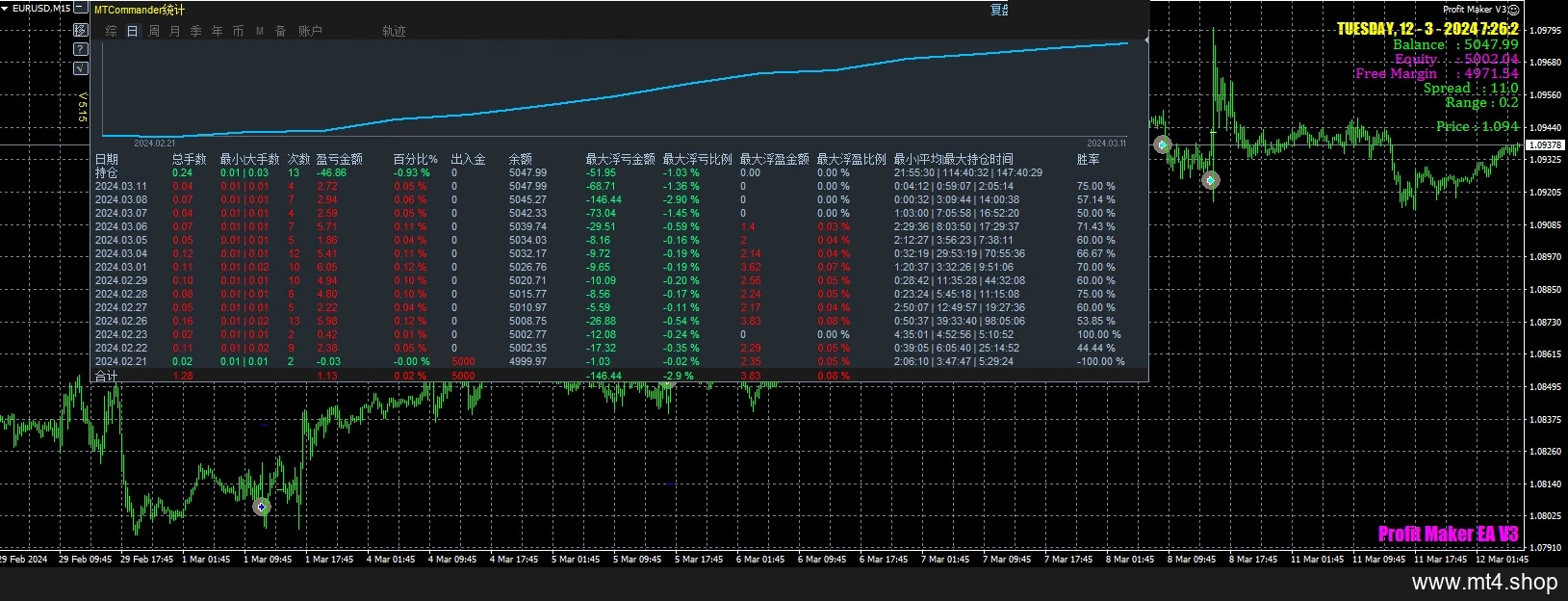This screenshot has width=1568, height=601.
Task: Switch to the 综 summary tab
Action: 112,31
